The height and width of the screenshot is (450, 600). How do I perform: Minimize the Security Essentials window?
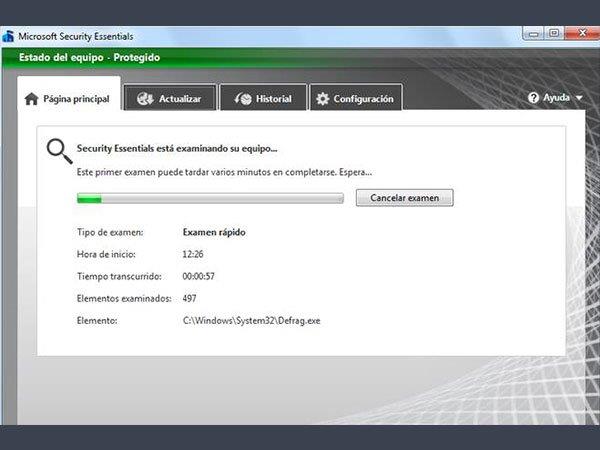click(533, 33)
